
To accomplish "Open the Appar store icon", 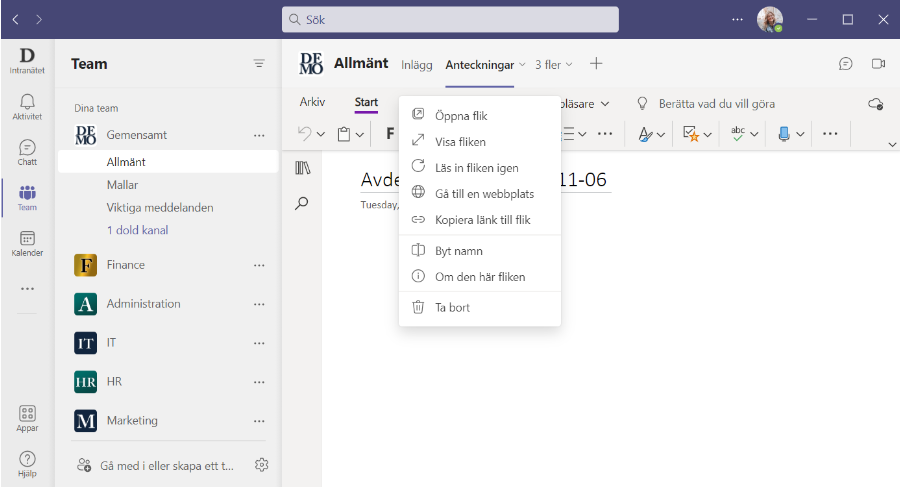I will pos(27,418).
